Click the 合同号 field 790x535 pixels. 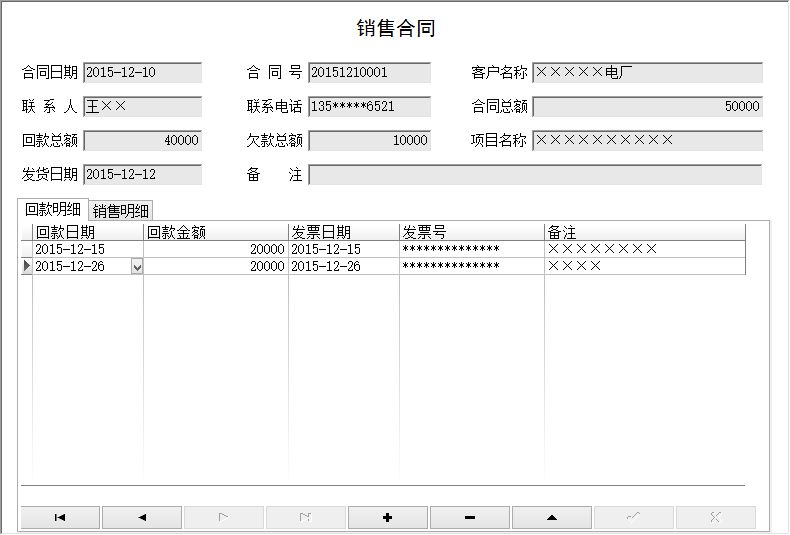coord(369,73)
